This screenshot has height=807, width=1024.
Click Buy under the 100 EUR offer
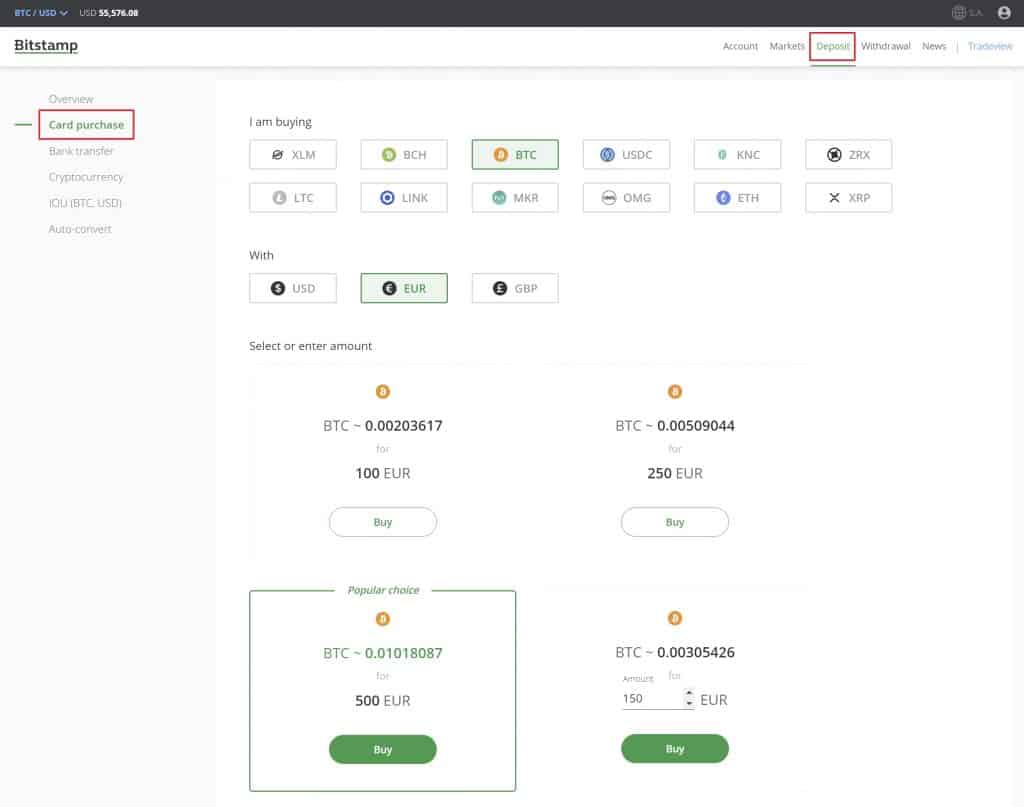coord(383,522)
